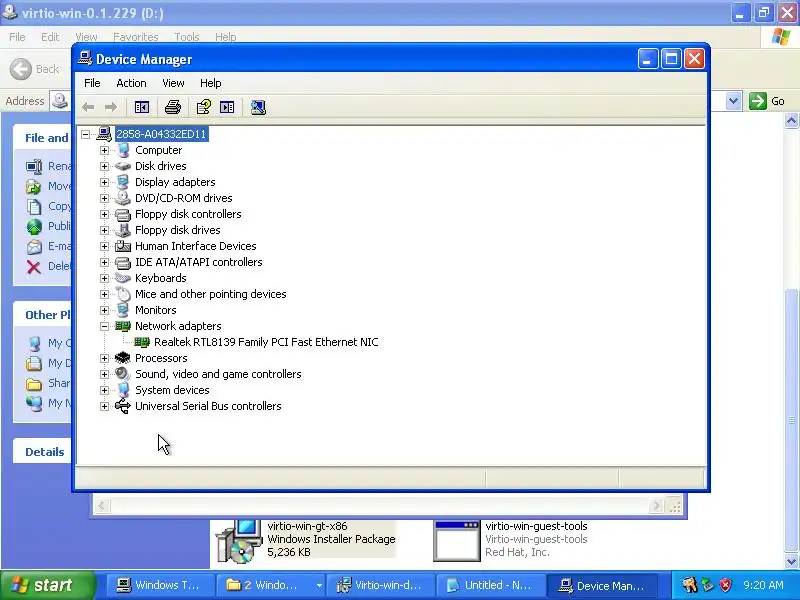Viewport: 800px width, 600px height.
Task: Expand the Display adapters node
Action: point(105,182)
